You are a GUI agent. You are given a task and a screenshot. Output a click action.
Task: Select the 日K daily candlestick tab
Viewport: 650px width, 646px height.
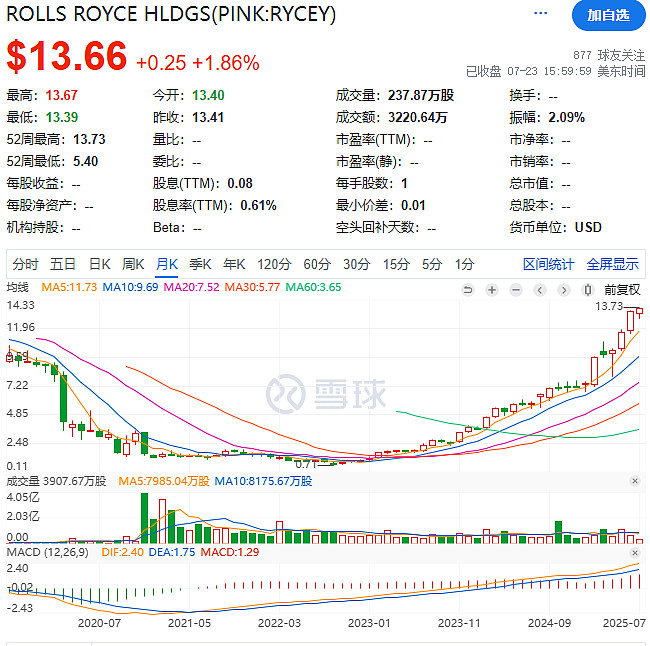click(100, 264)
